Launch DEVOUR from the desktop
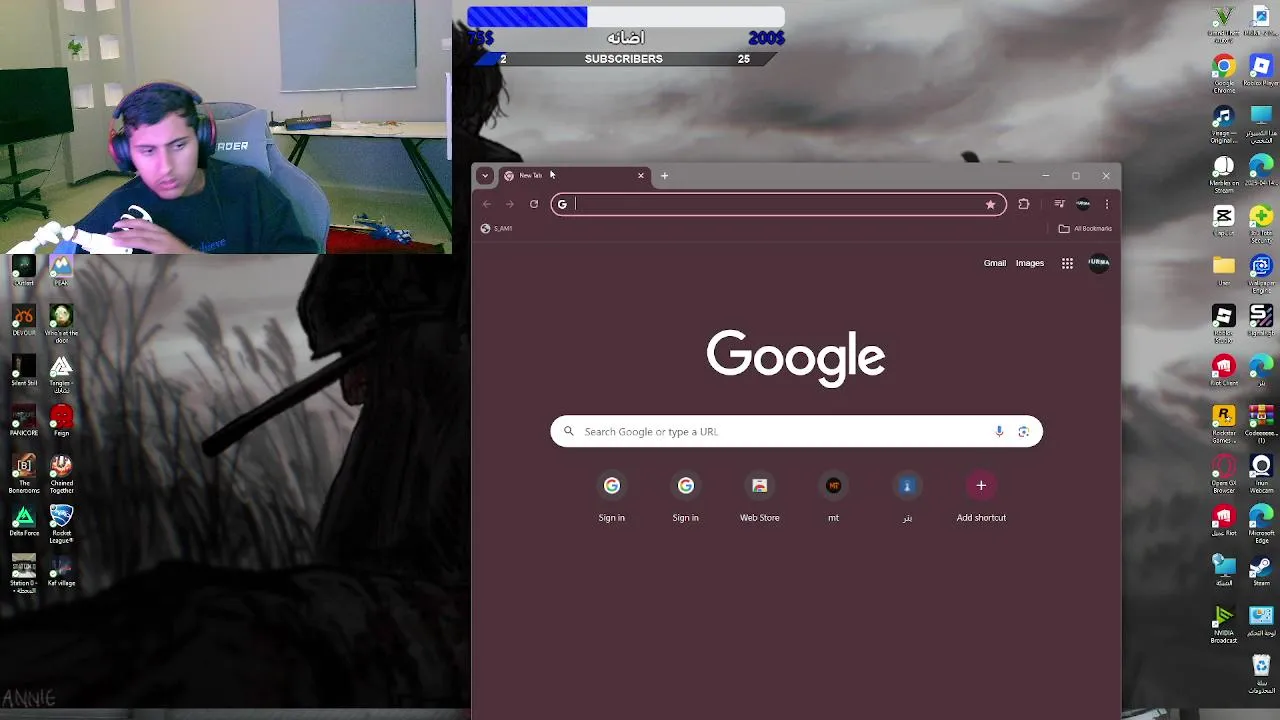The height and width of the screenshot is (720, 1280). [x=23, y=322]
